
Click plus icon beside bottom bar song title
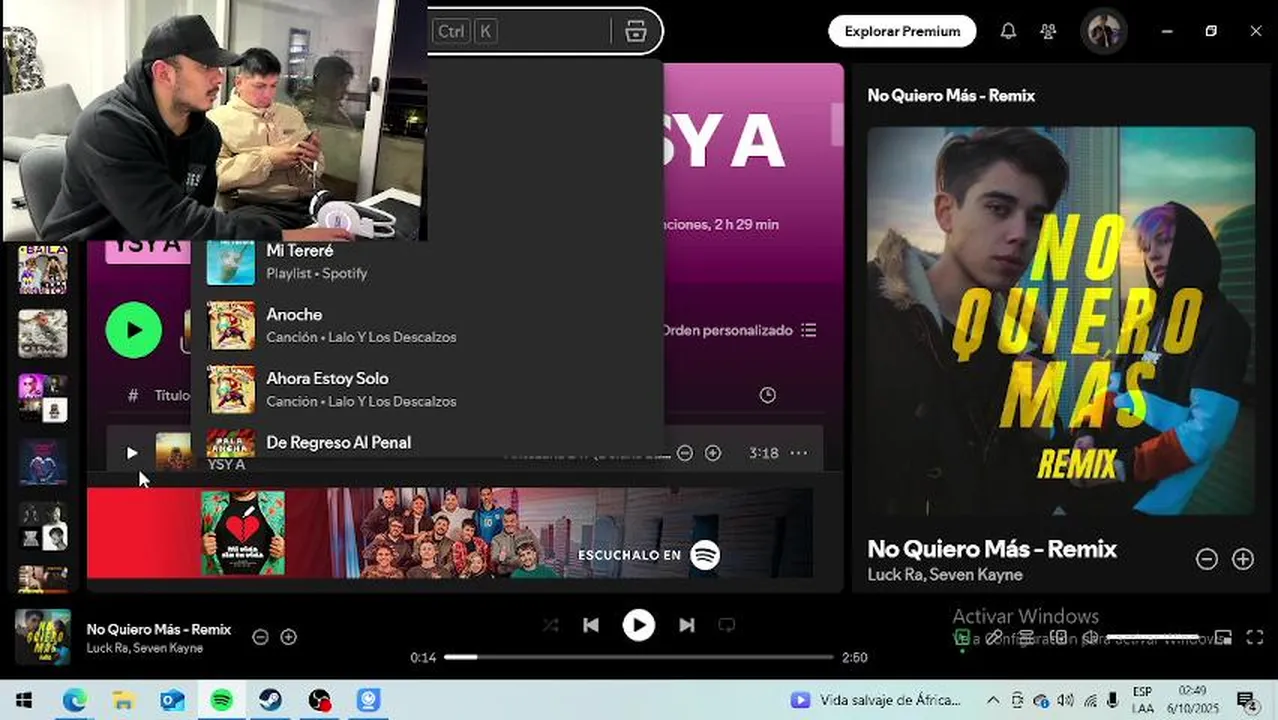coord(289,637)
